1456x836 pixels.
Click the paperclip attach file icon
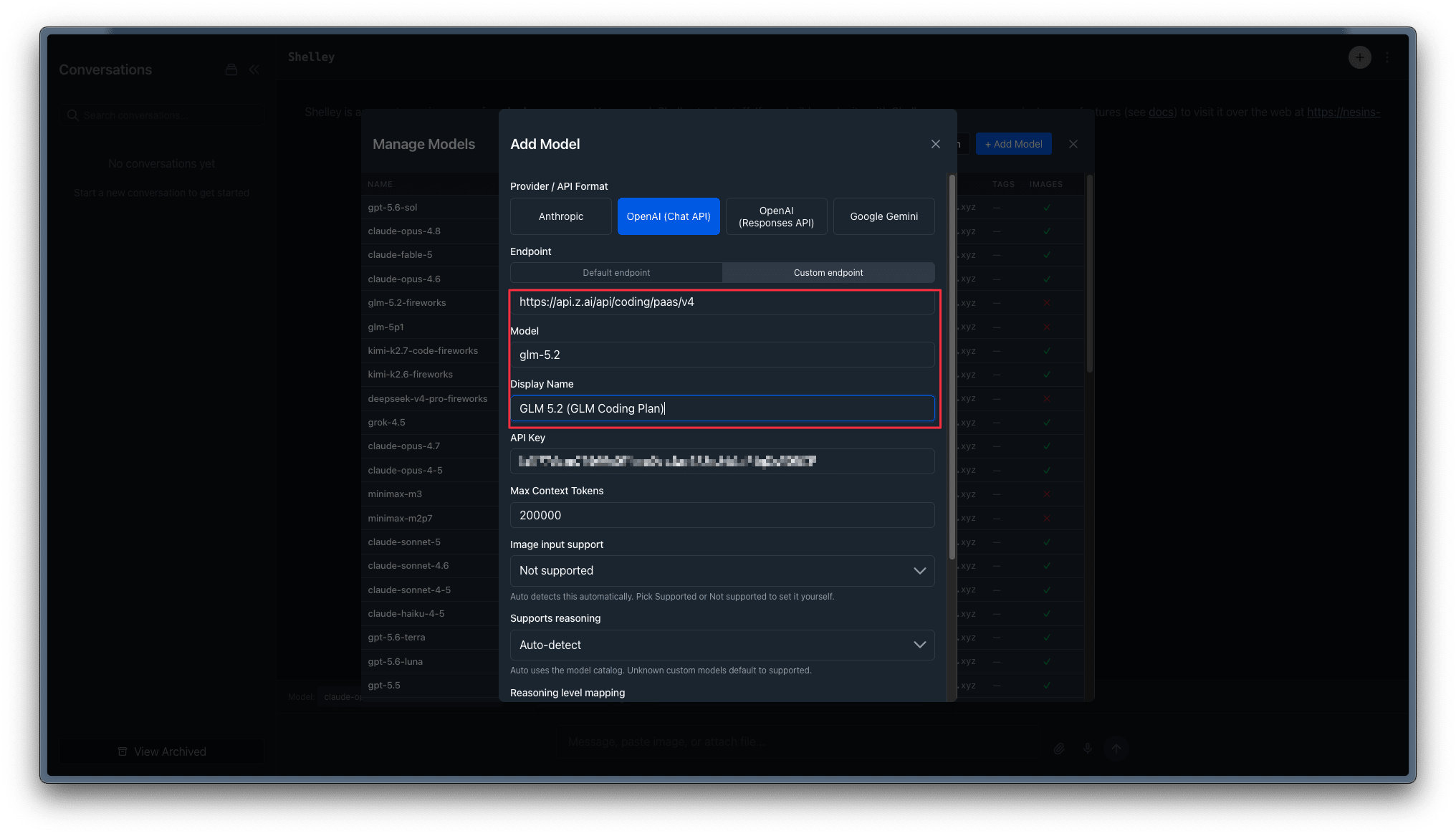point(1059,749)
